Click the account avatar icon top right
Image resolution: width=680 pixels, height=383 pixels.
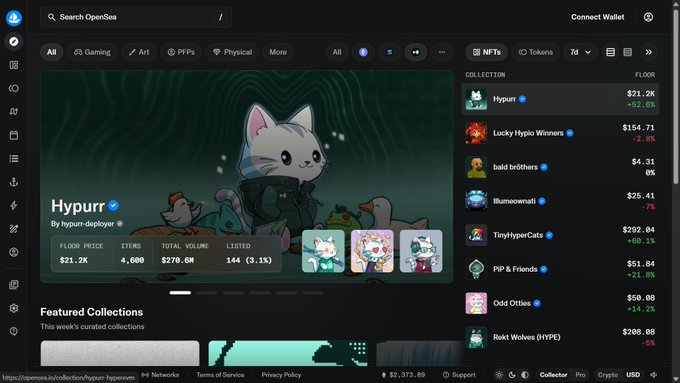click(x=648, y=17)
